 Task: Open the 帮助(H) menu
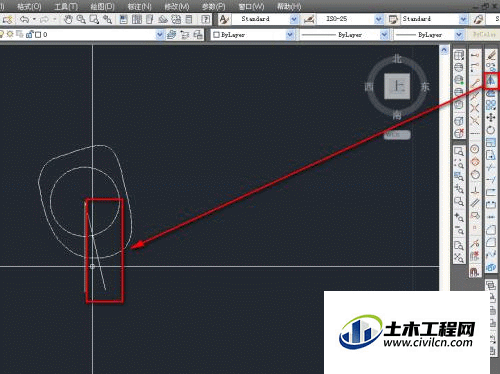point(289,6)
